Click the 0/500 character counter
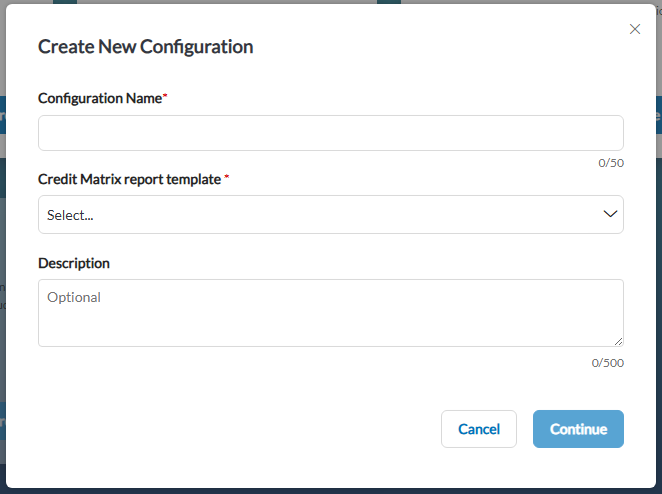The width and height of the screenshot is (662, 494). click(608, 363)
